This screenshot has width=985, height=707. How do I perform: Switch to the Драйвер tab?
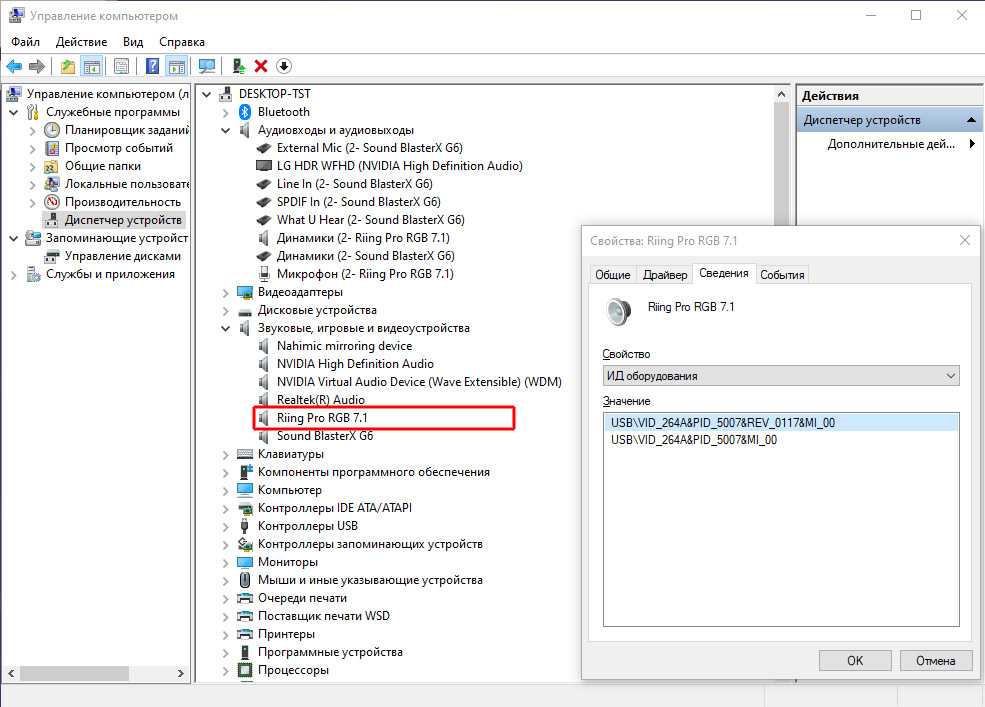point(665,275)
